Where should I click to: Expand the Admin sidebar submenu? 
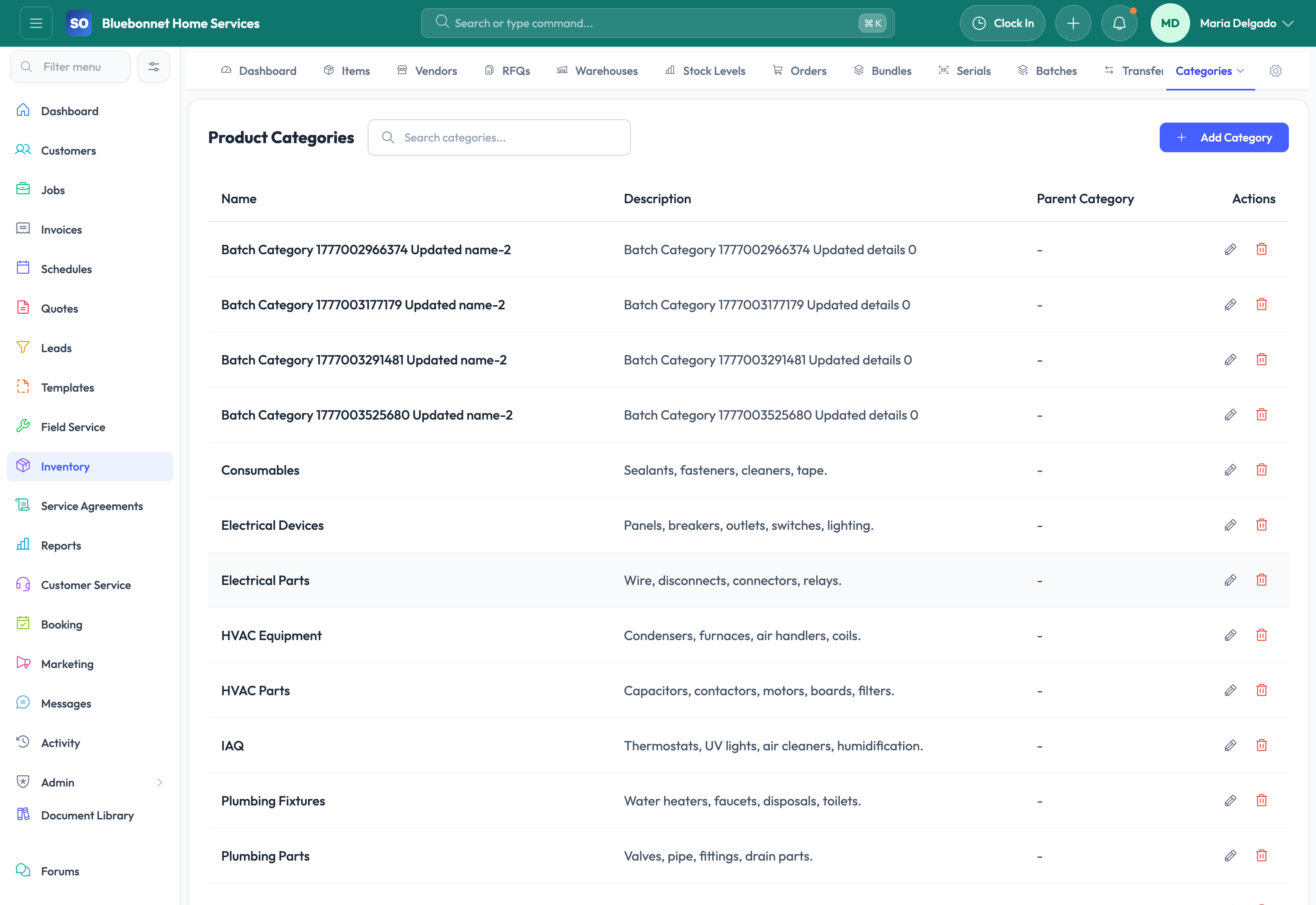160,782
